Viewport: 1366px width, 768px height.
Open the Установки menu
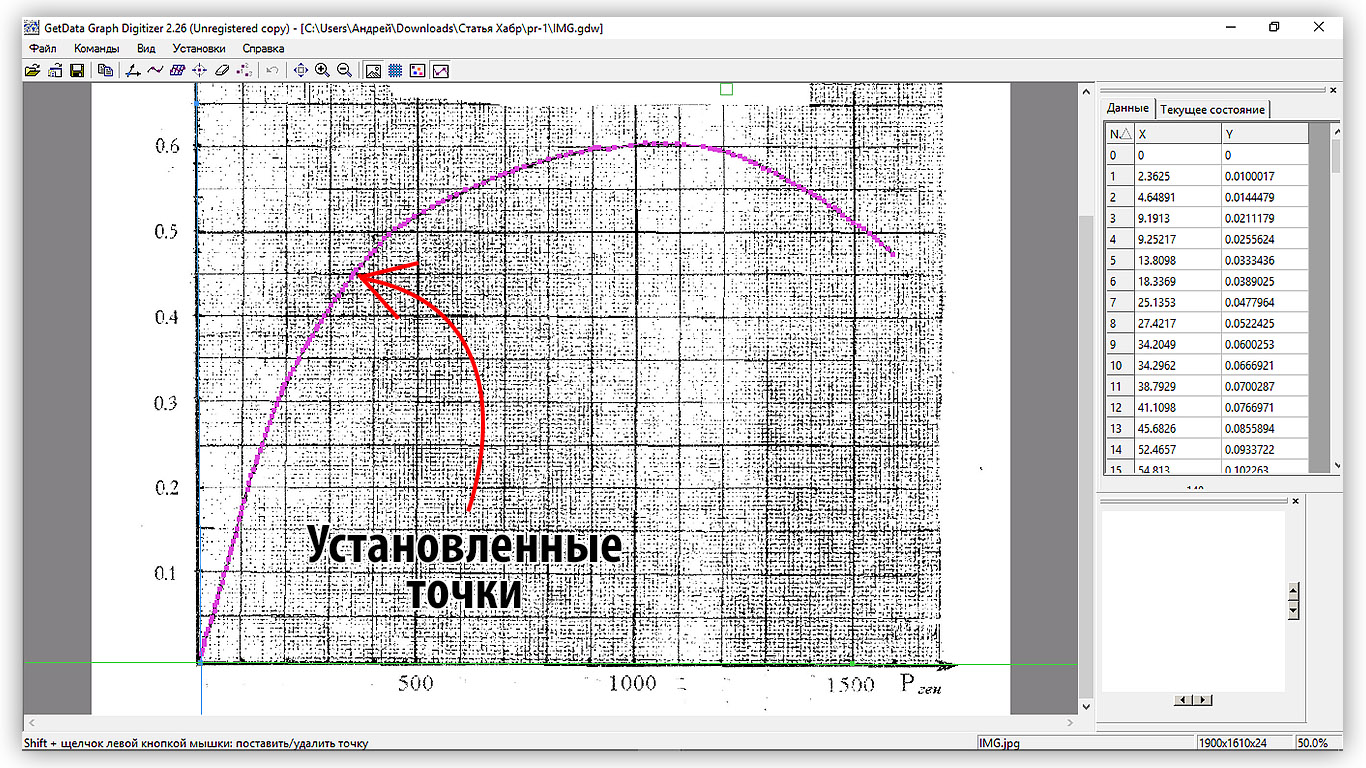click(198, 47)
